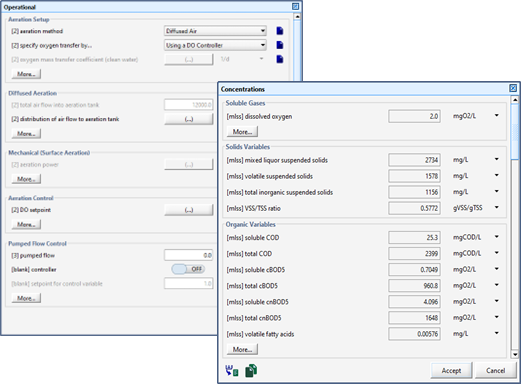Open total inorganic suspended solids unit dropdown
The image size is (521, 384).
[496, 191]
